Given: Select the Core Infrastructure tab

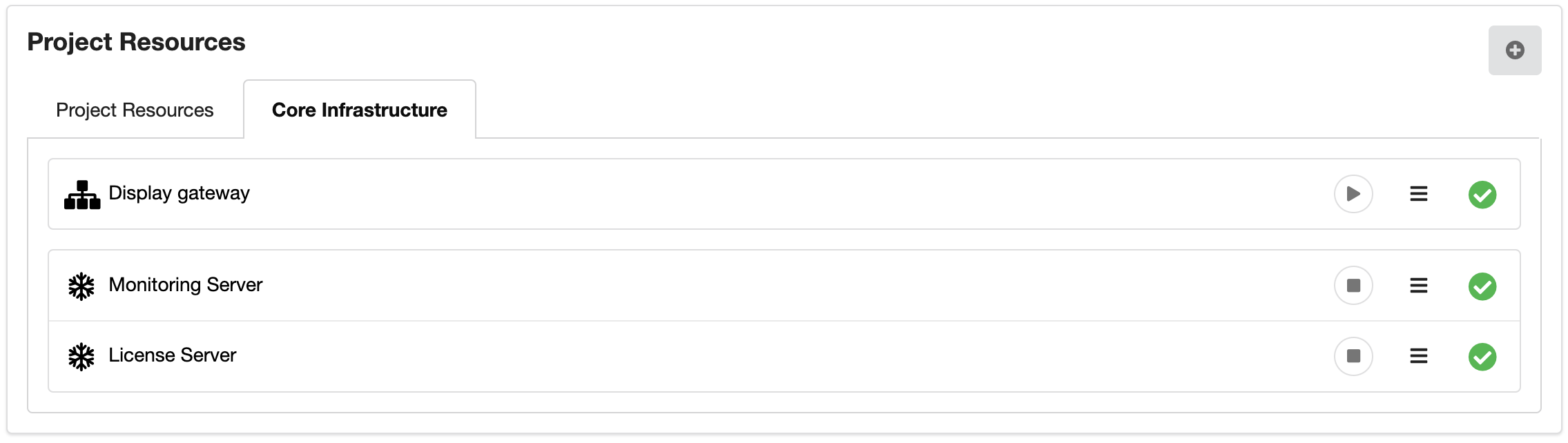Looking at the screenshot, I should click(359, 110).
